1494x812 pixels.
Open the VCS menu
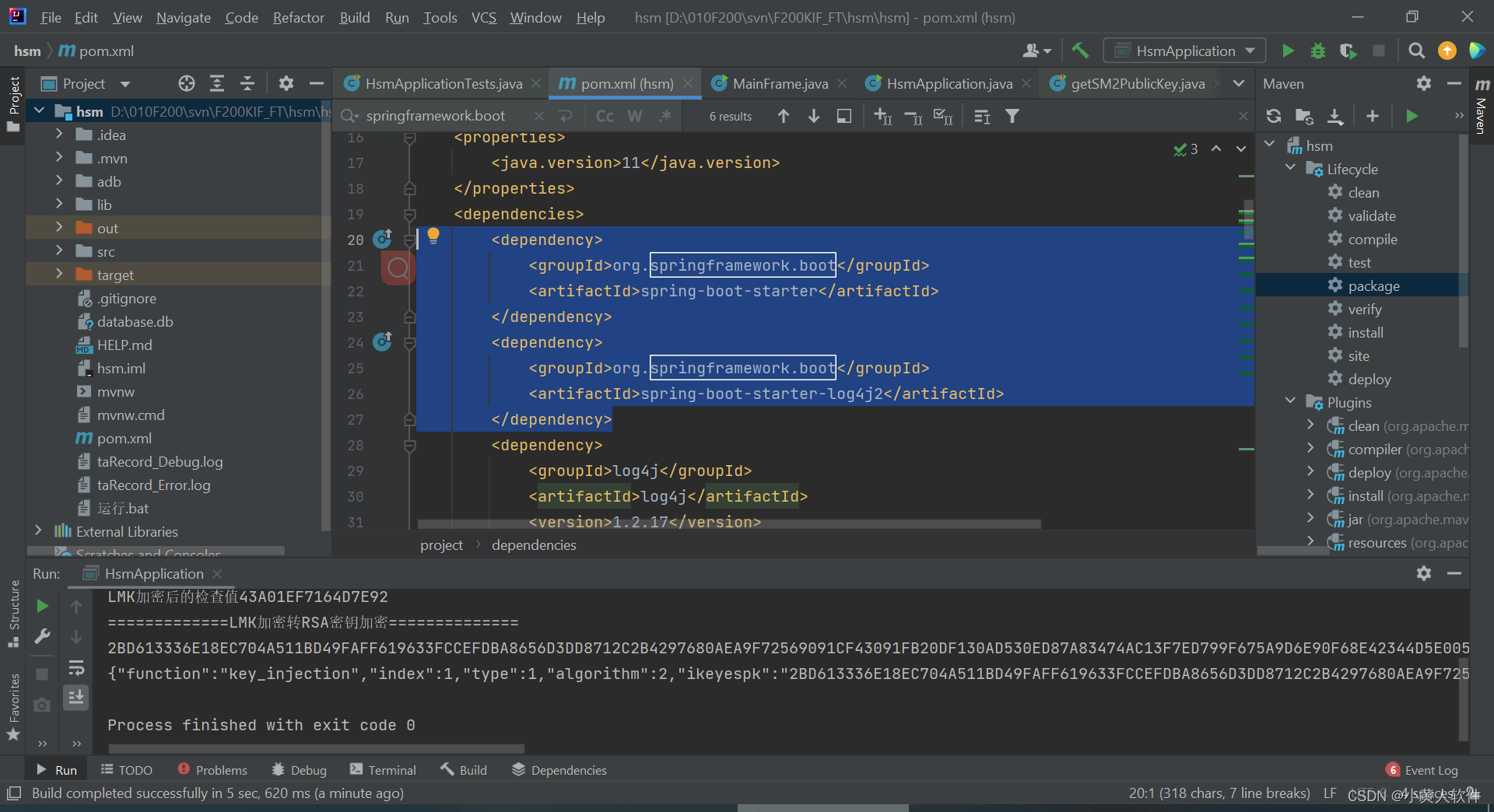point(483,17)
